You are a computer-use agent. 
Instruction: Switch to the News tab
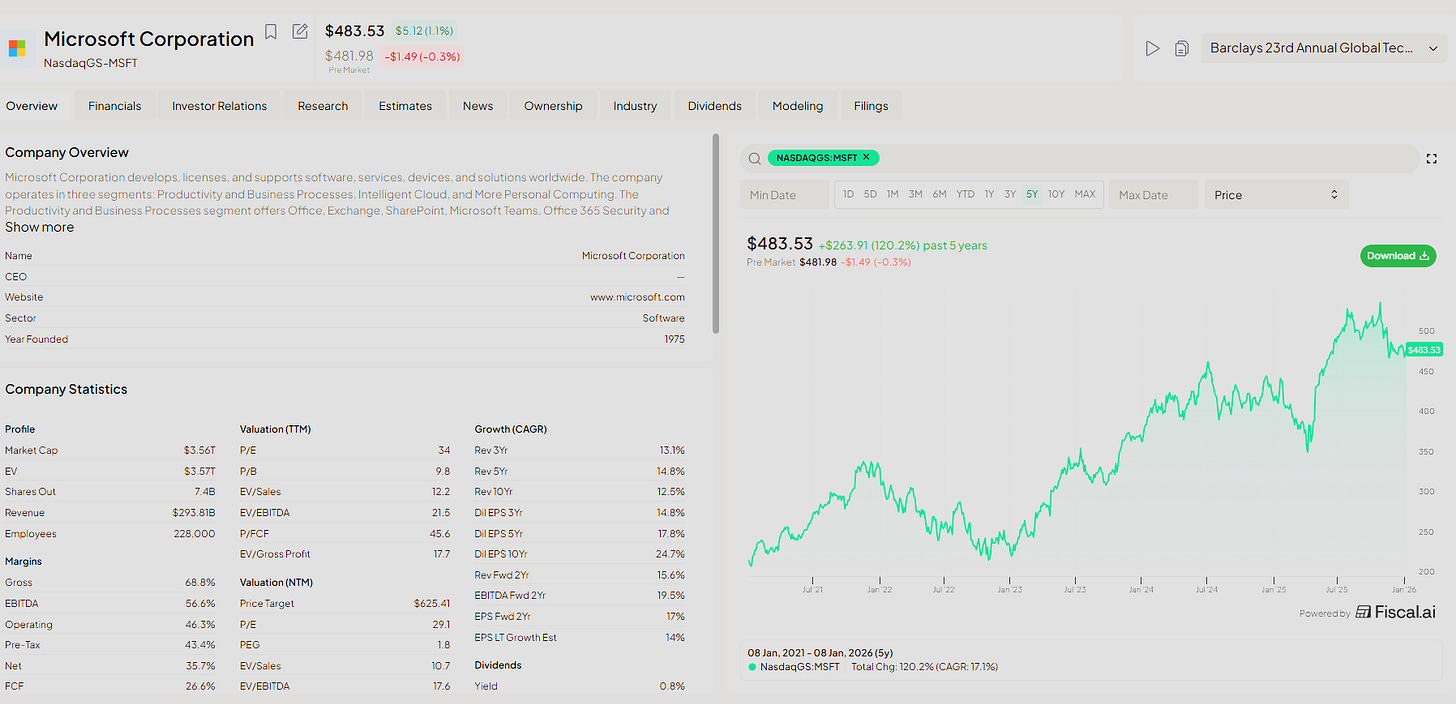478,106
